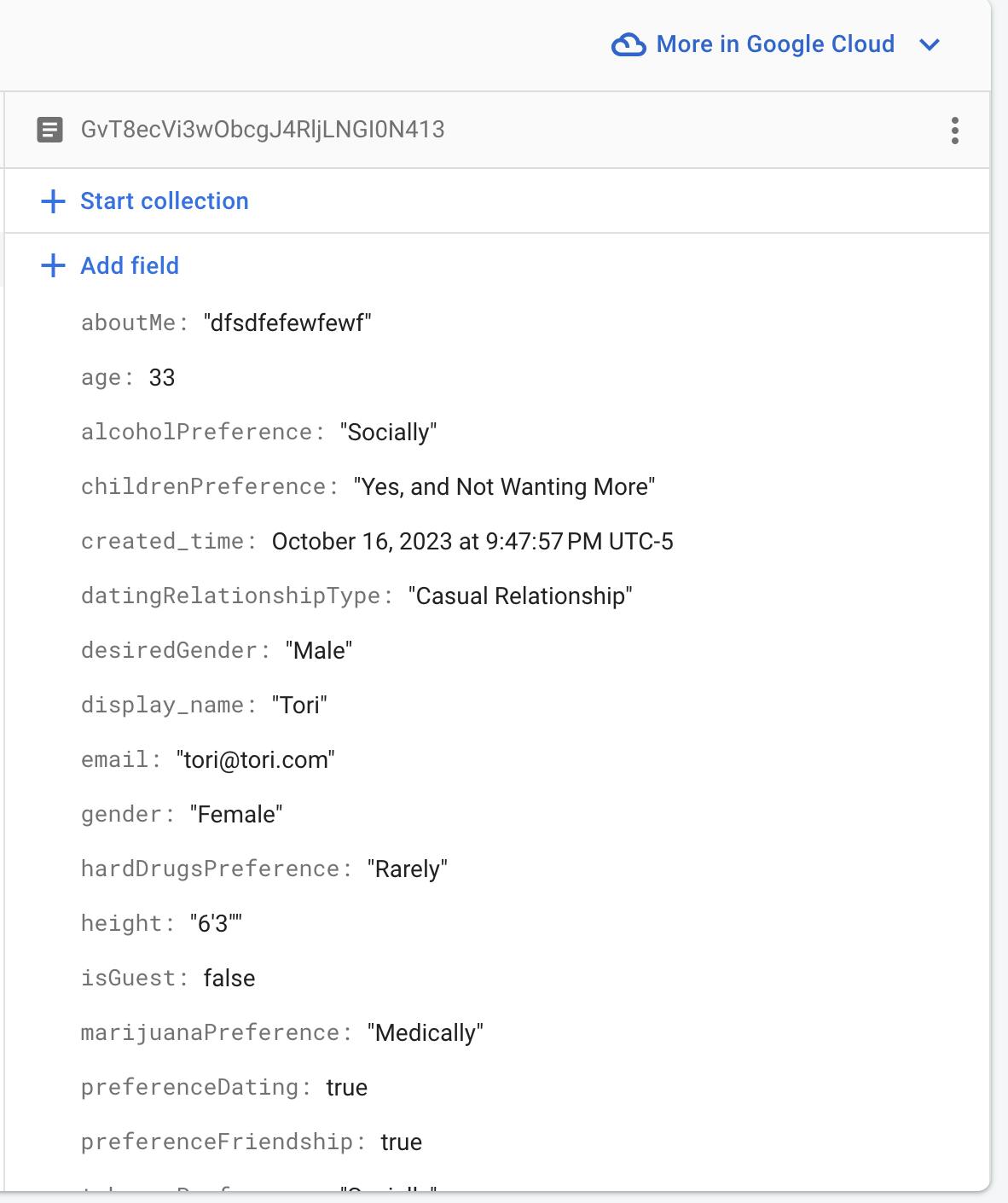
Task: Click the Google Cloud icon
Action: [x=629, y=44]
